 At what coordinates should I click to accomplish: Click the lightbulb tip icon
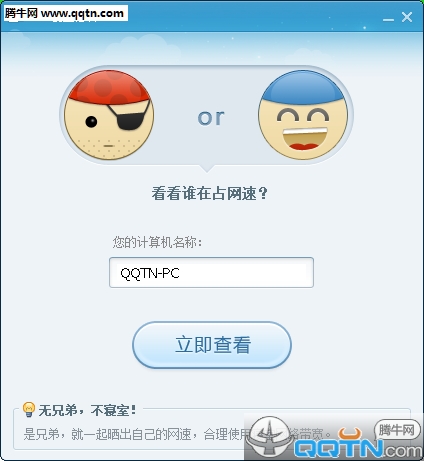coord(29,409)
